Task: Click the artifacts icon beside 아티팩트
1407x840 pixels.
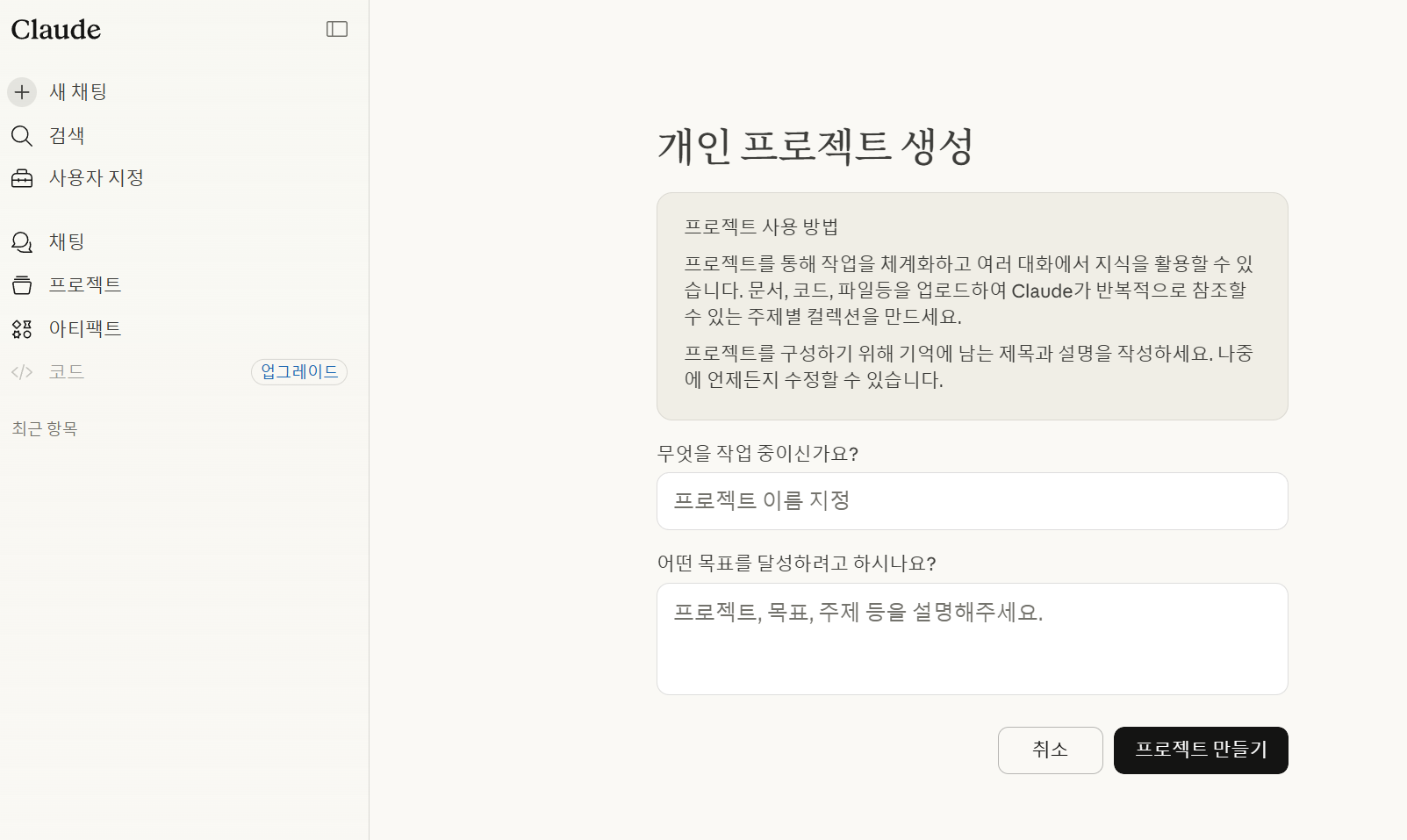Action: coord(21,329)
